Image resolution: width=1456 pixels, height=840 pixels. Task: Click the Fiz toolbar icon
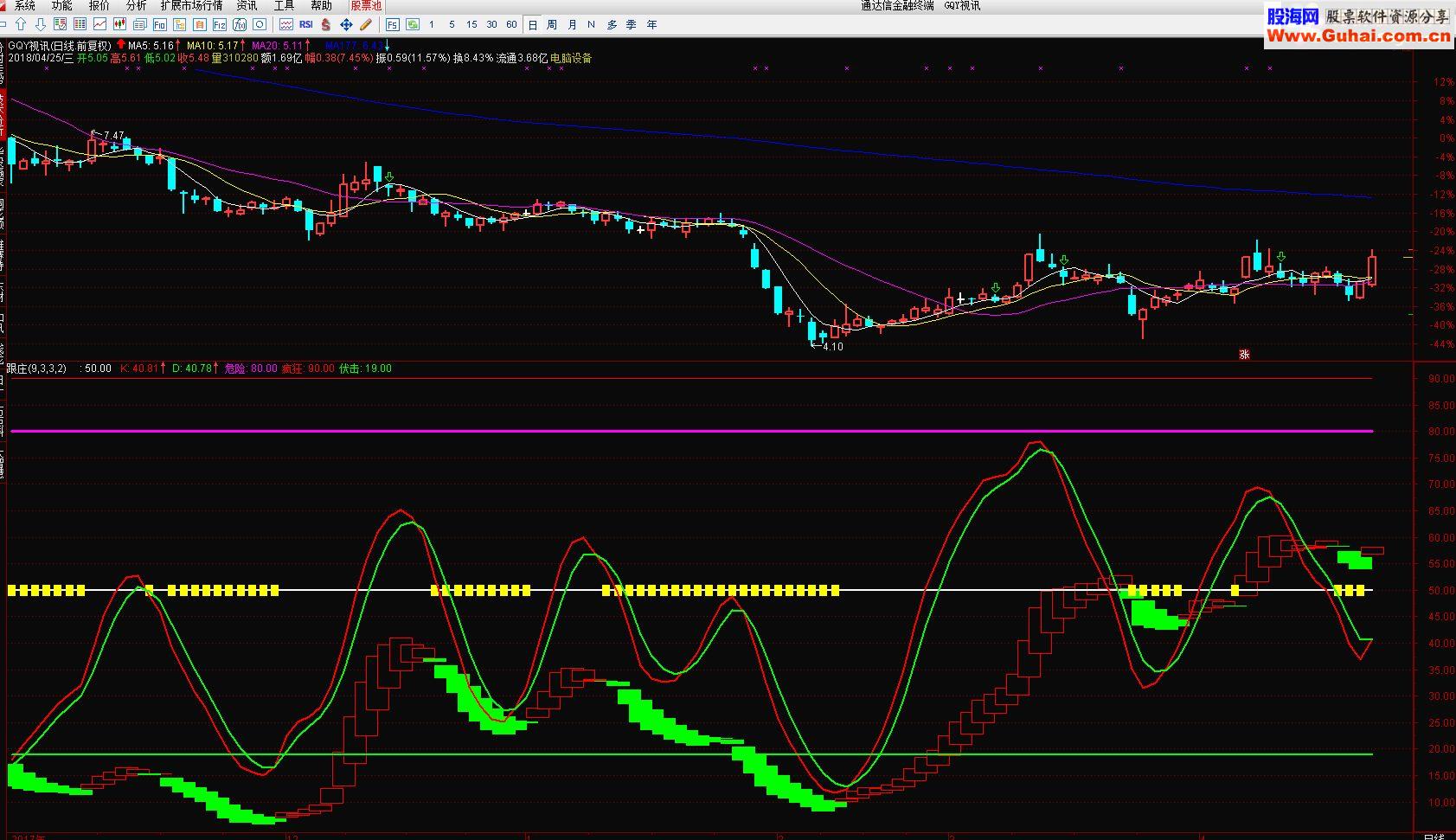click(220, 24)
